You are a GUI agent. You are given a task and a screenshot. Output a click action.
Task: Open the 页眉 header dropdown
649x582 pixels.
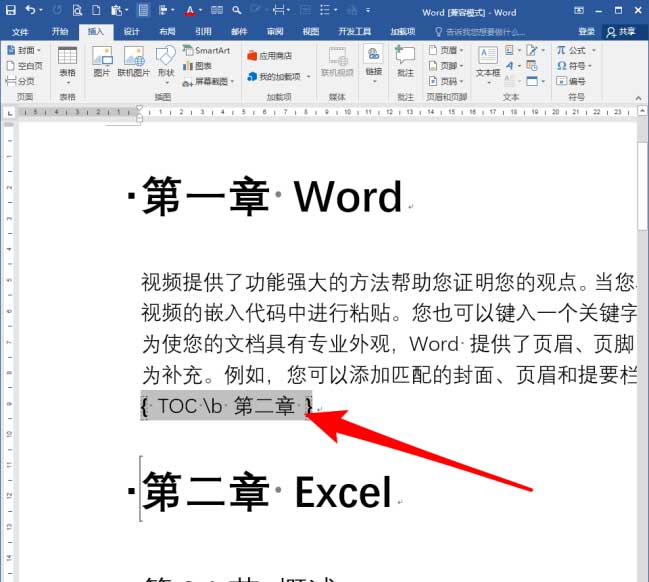446,49
